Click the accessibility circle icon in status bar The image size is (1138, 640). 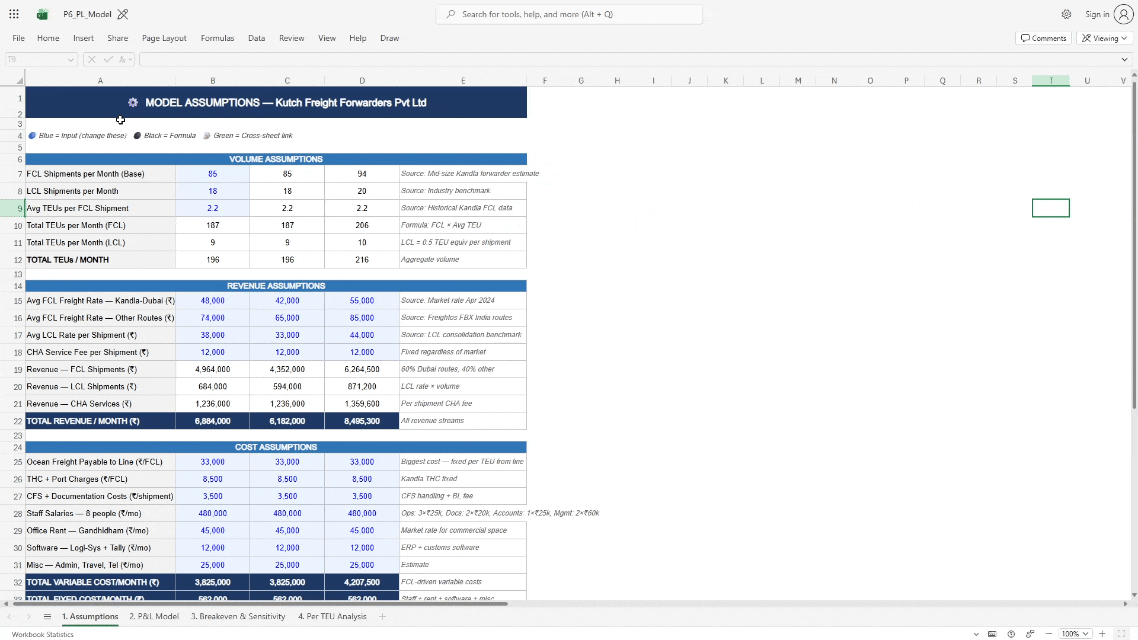[1011, 634]
